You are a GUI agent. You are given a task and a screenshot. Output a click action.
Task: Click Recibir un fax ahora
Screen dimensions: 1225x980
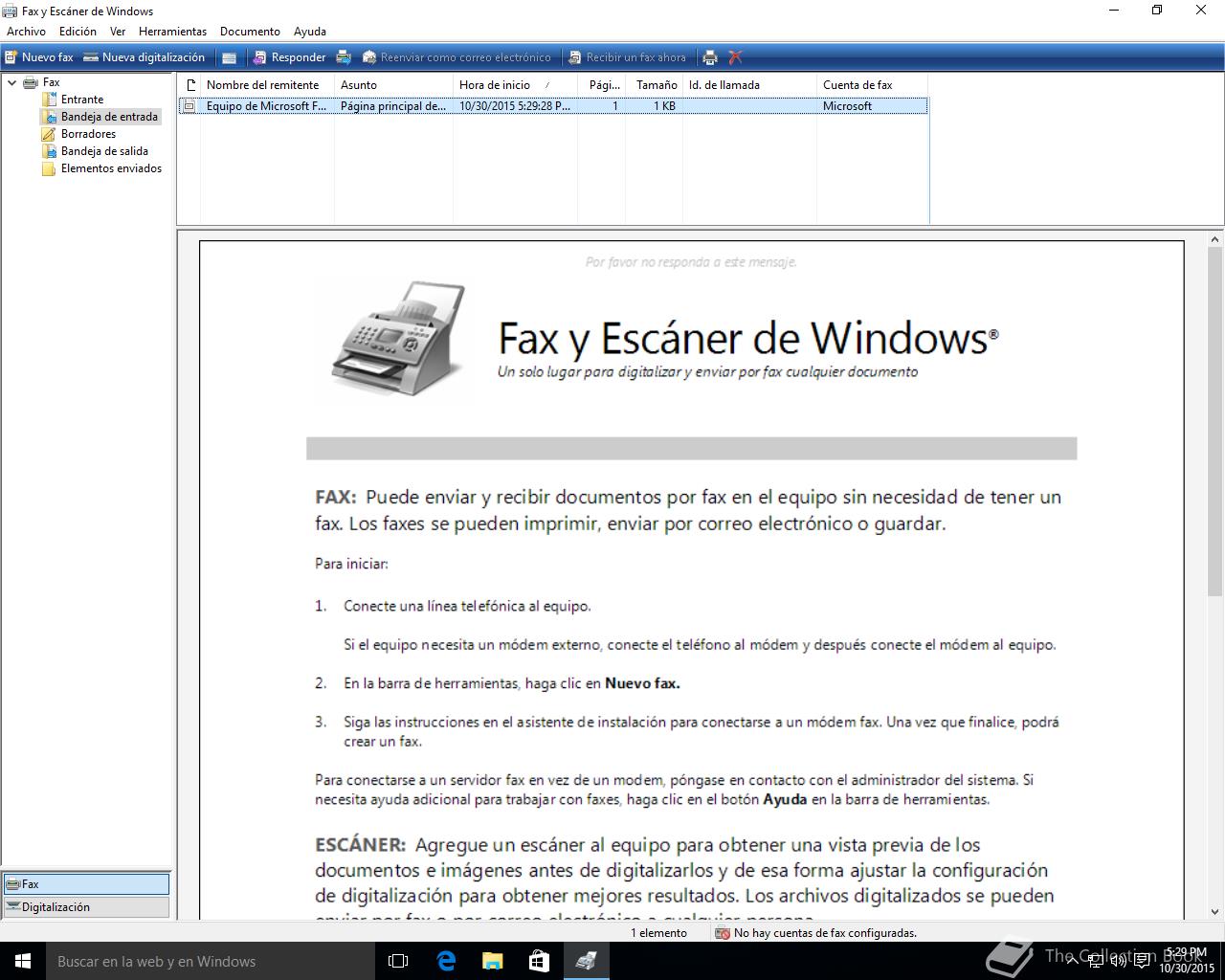tap(627, 57)
